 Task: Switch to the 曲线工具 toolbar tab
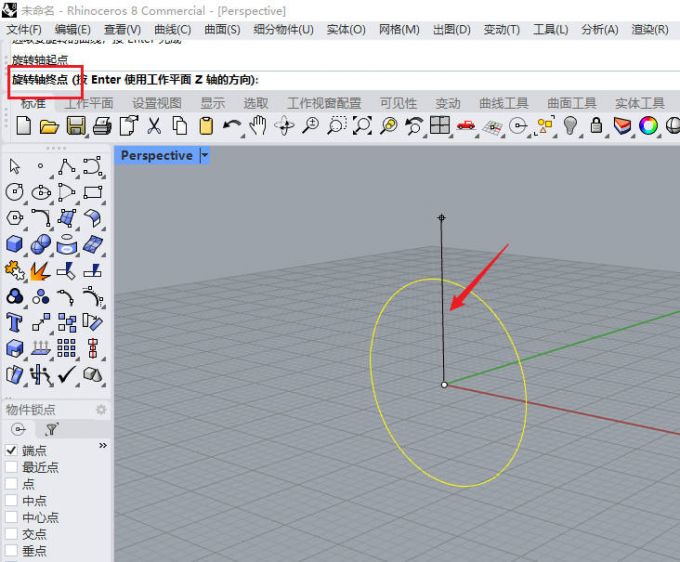(x=503, y=103)
